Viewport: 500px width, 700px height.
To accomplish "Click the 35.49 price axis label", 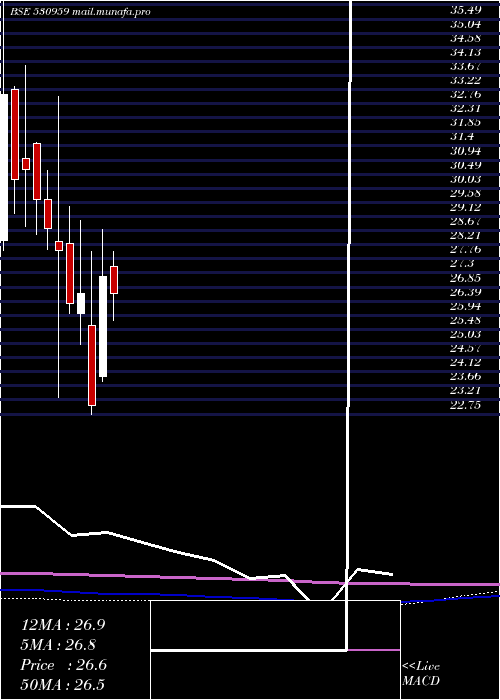I will tap(465, 11).
